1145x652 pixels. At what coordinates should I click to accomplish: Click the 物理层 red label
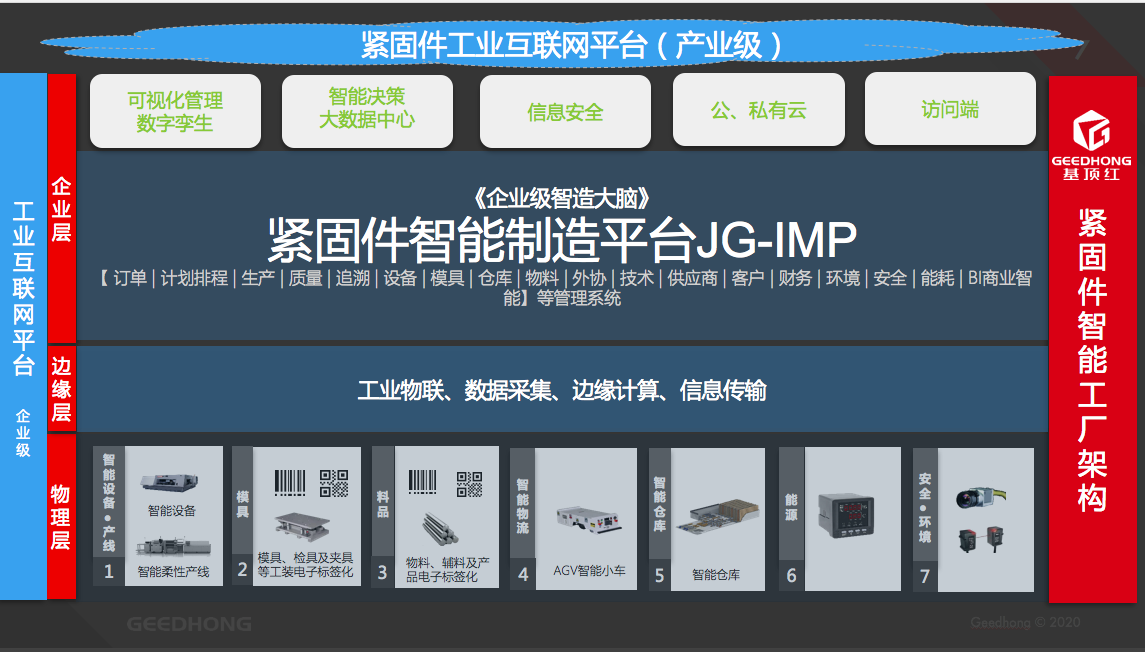(x=61, y=516)
